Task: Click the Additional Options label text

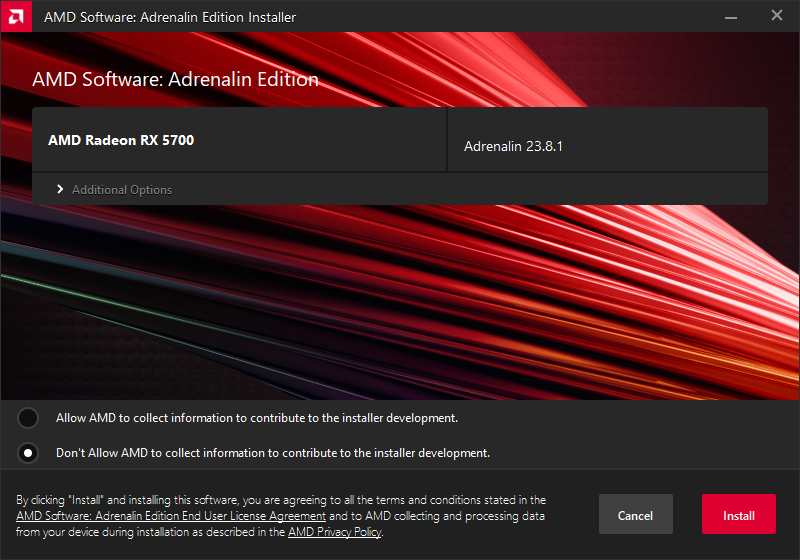Action: (122, 190)
